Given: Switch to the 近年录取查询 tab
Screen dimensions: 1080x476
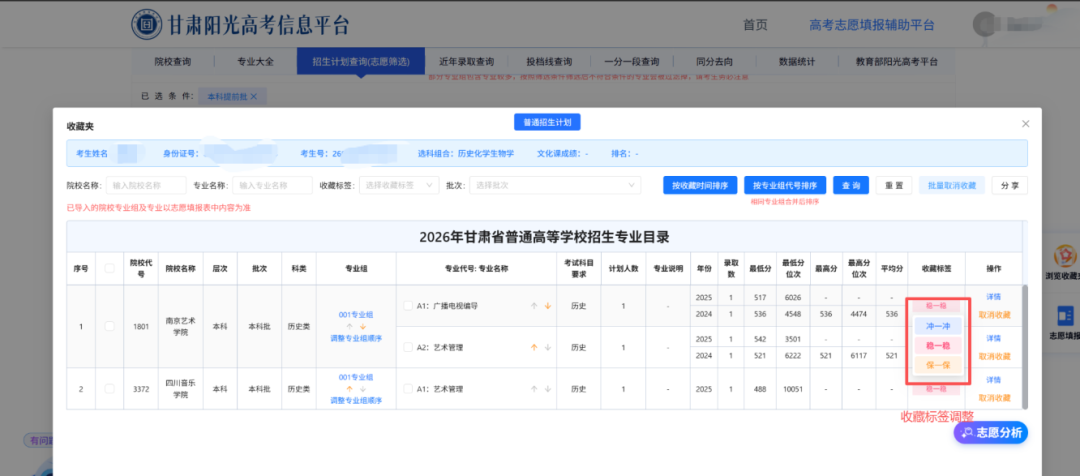Looking at the screenshot, I should point(466,61).
